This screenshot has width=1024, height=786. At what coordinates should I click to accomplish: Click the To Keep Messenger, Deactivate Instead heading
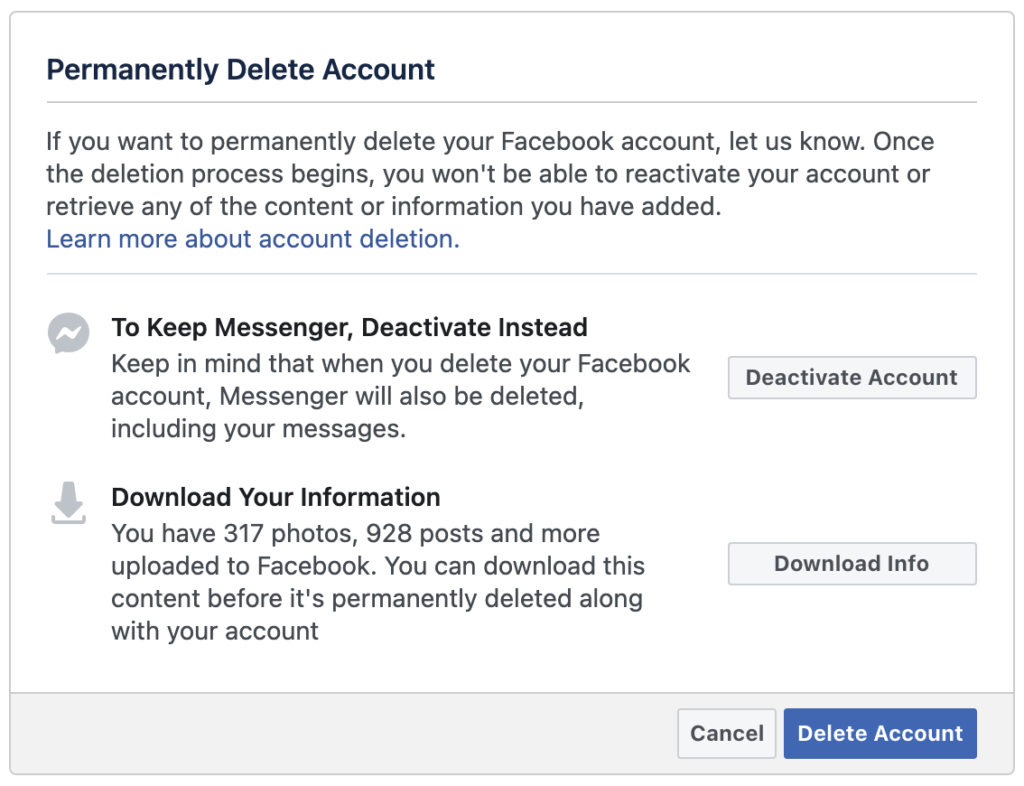(349, 327)
